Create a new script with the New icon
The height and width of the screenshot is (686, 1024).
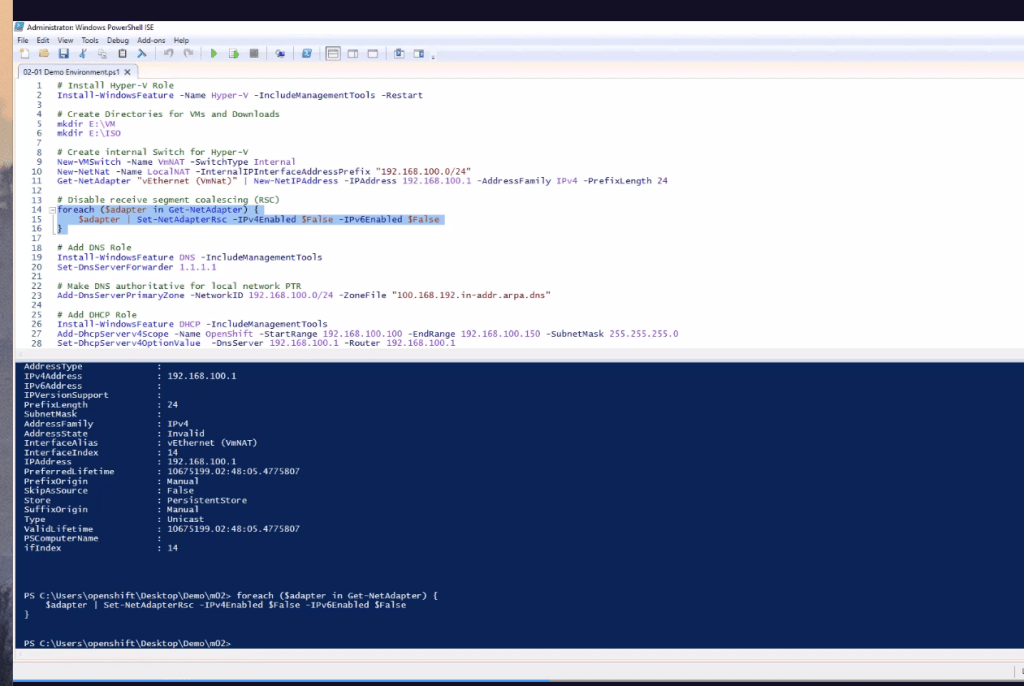click(x=24, y=54)
